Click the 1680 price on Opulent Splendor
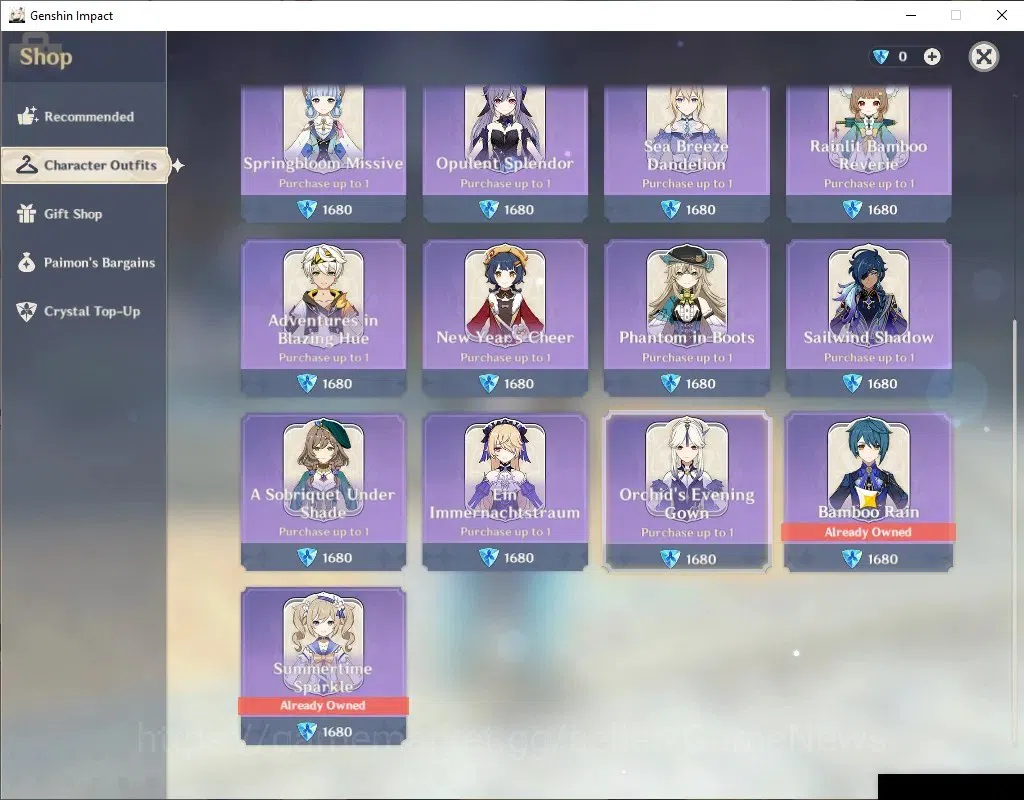Image resolution: width=1024 pixels, height=800 pixels. coord(519,210)
